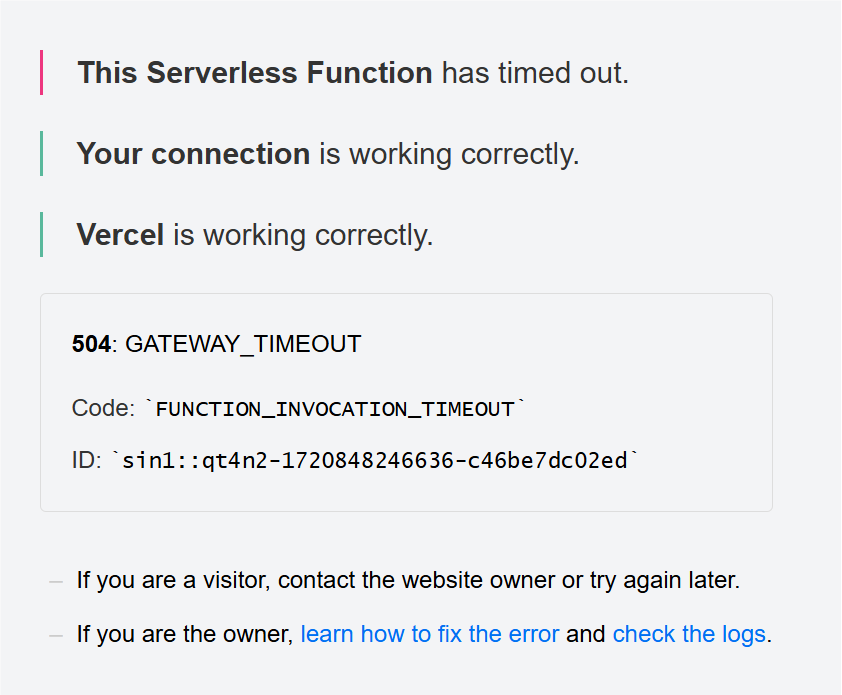Image resolution: width=842 pixels, height=695 pixels.
Task: Click the green status bar beside Vercel
Action: pyautogui.click(x=41, y=235)
